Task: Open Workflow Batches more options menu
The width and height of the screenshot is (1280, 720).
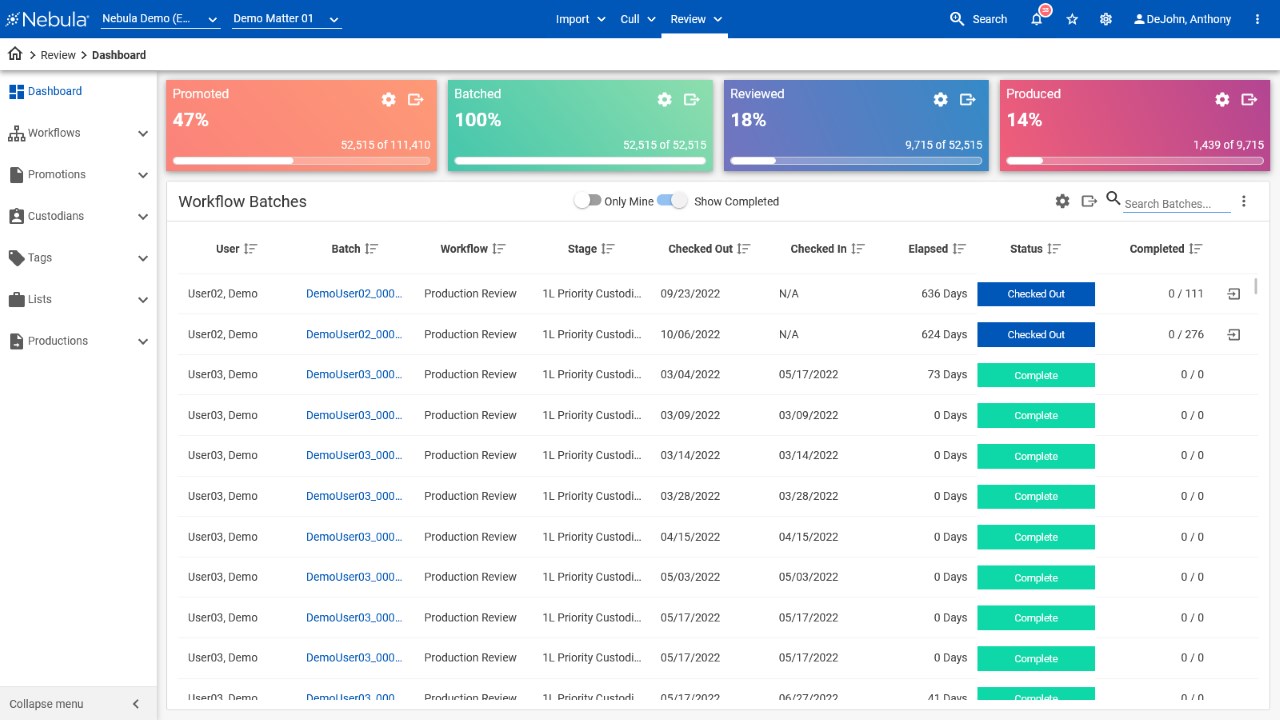Action: 1244,201
